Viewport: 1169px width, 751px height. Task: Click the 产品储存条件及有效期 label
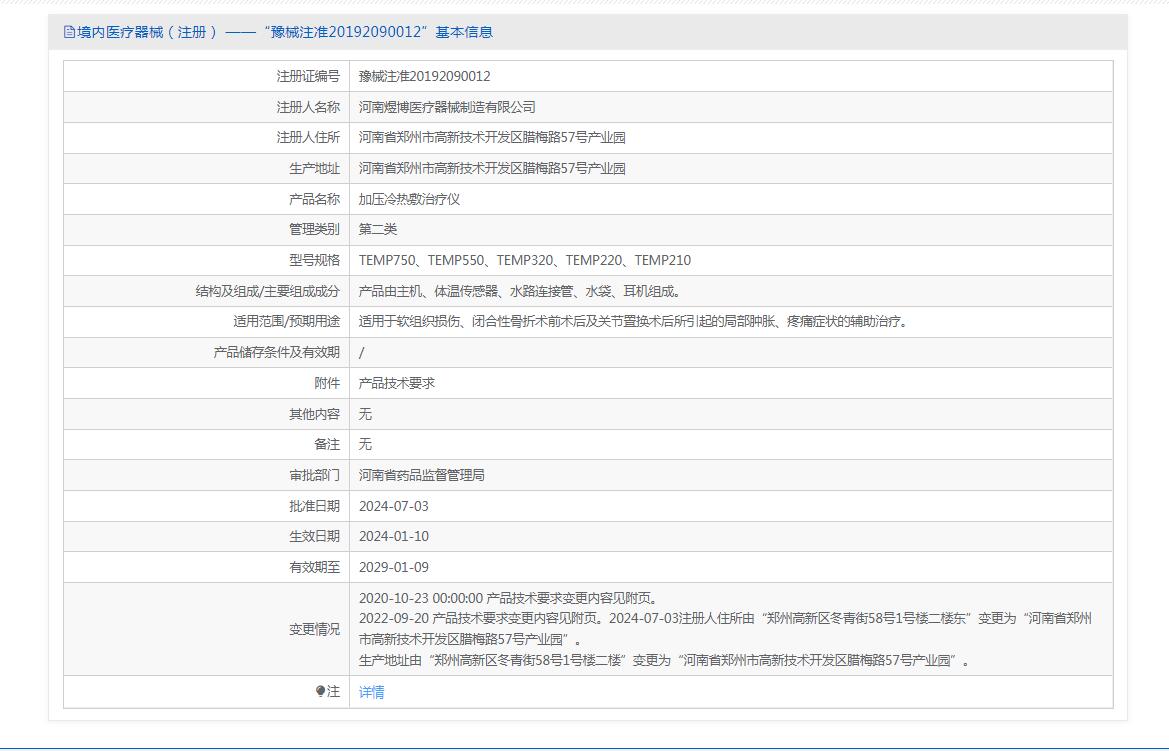pyautogui.click(x=277, y=352)
